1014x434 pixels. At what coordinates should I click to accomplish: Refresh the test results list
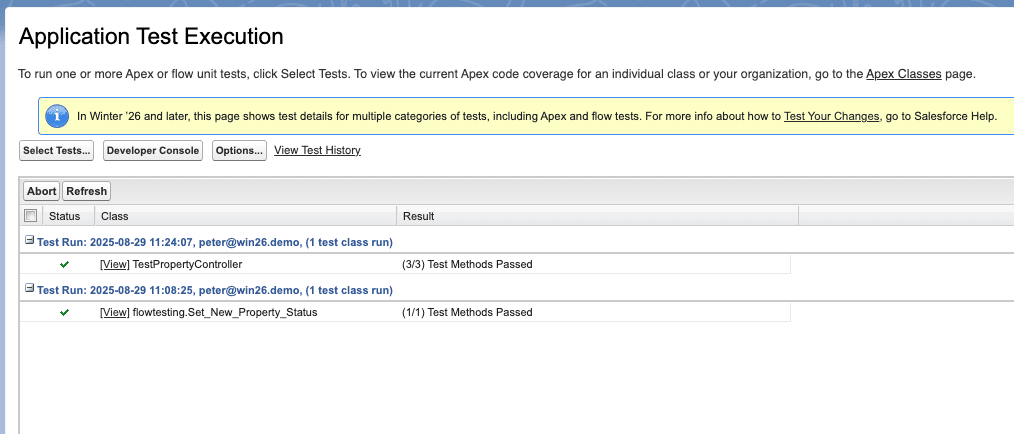[86, 191]
